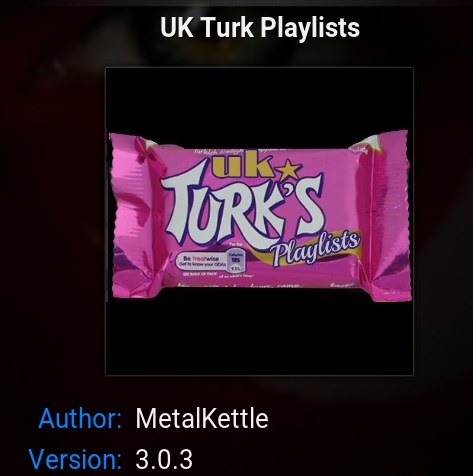
Task: Click the blue "Author:" label
Action: click(80, 419)
